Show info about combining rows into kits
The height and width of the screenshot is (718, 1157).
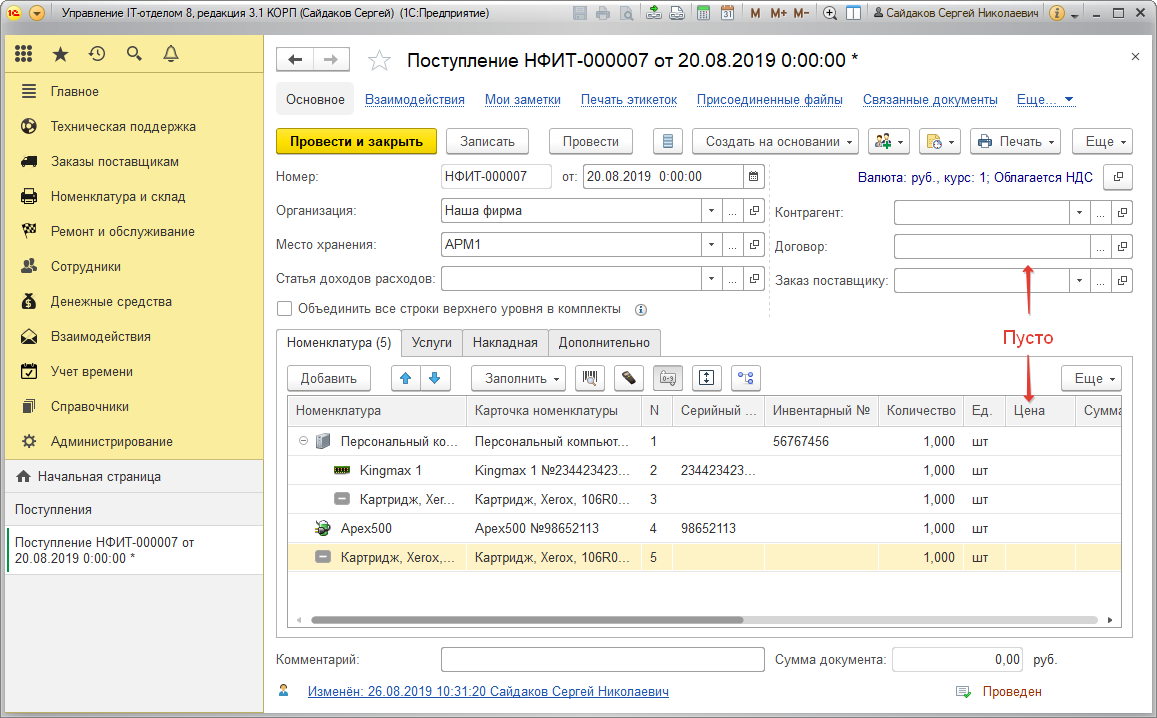click(640, 310)
